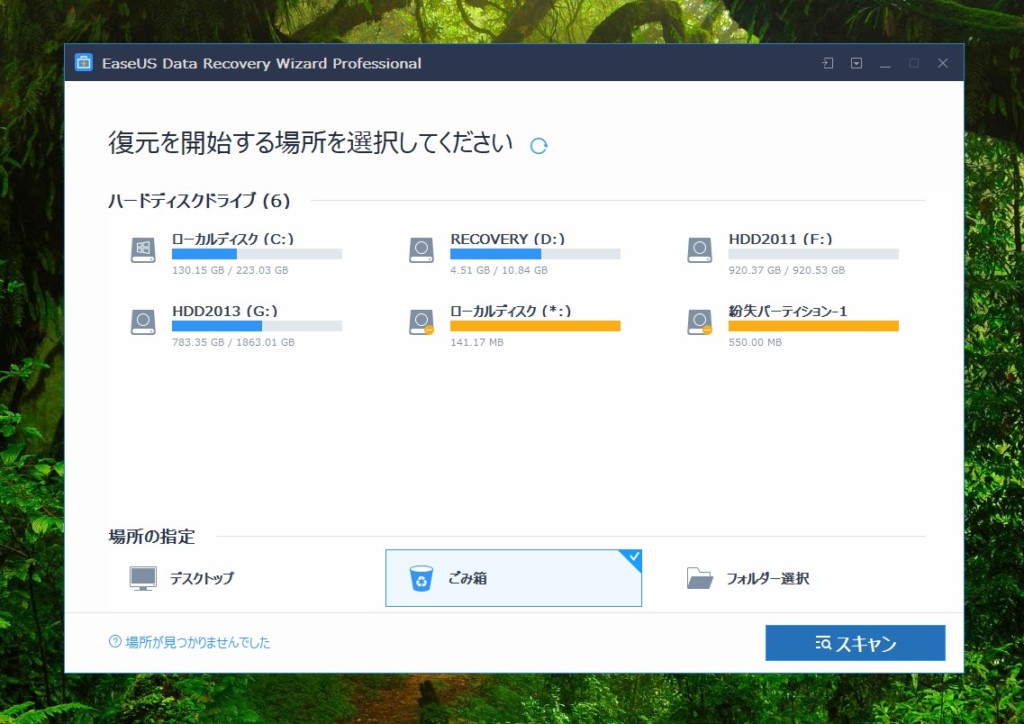1024x724 pixels.
Task: Click the desktop monitor icon
Action: 143,578
